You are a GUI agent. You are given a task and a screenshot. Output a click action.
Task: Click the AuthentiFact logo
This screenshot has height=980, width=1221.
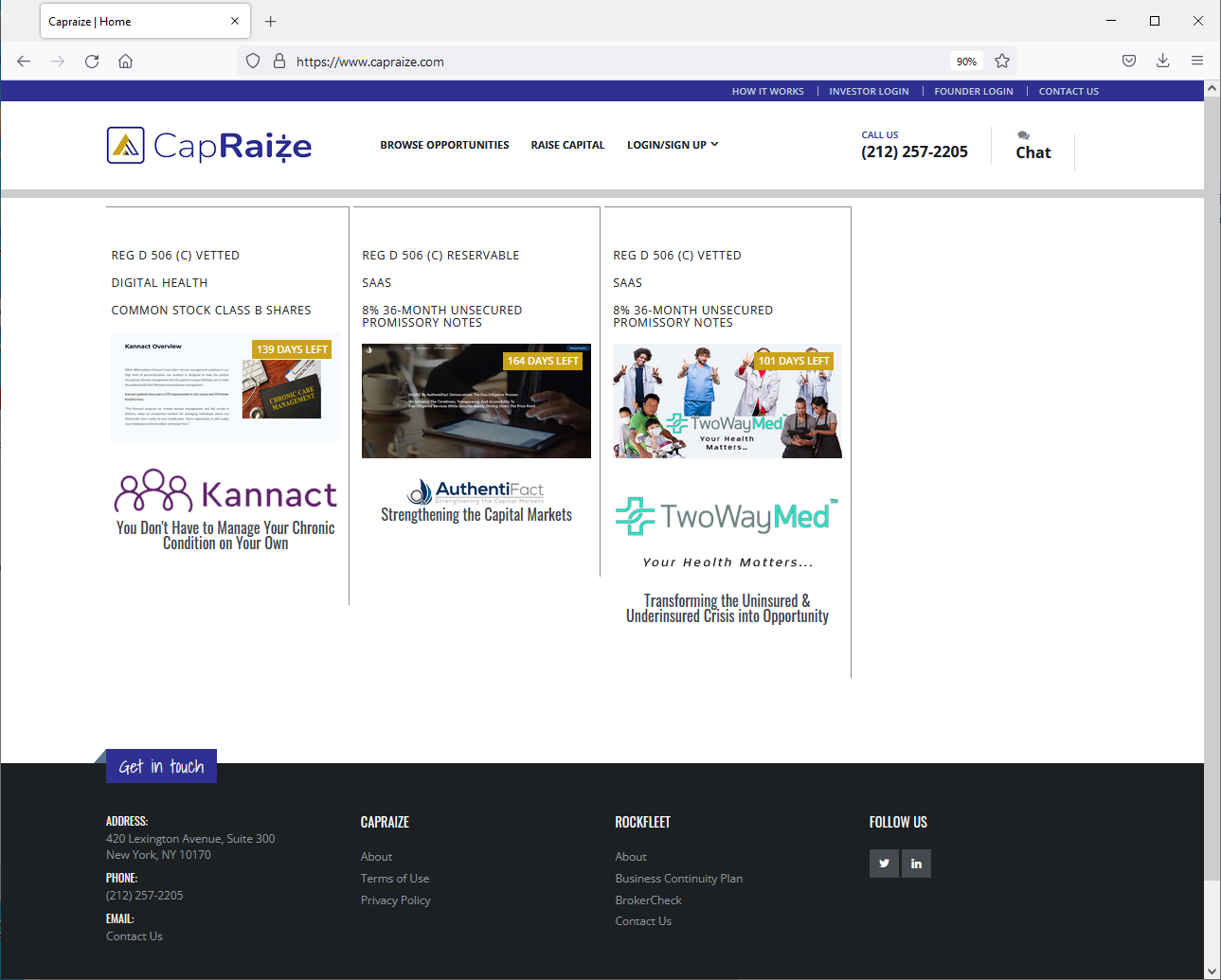pyautogui.click(x=476, y=490)
